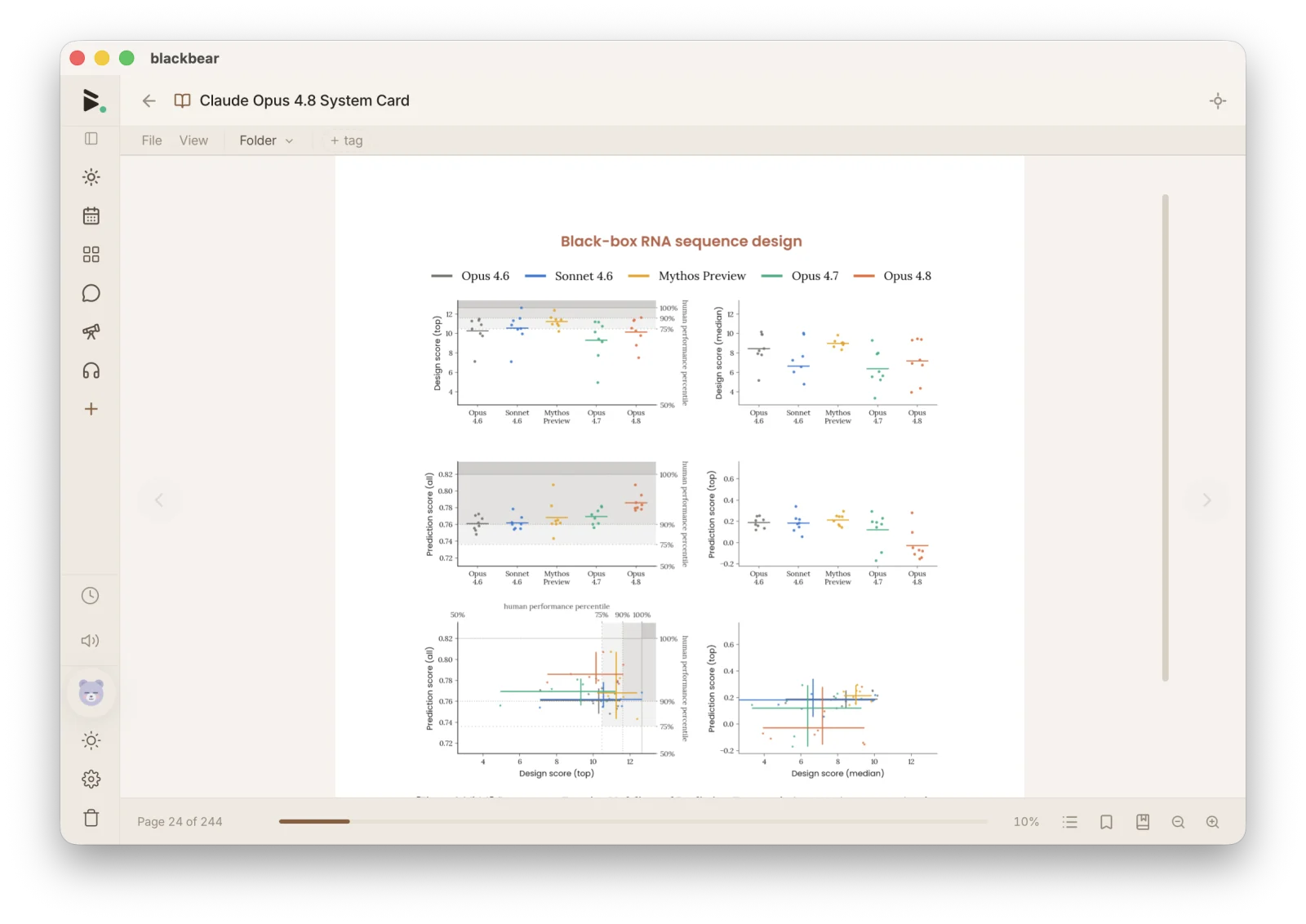Open the telescope explore icon
The image size is (1306, 924).
(91, 331)
